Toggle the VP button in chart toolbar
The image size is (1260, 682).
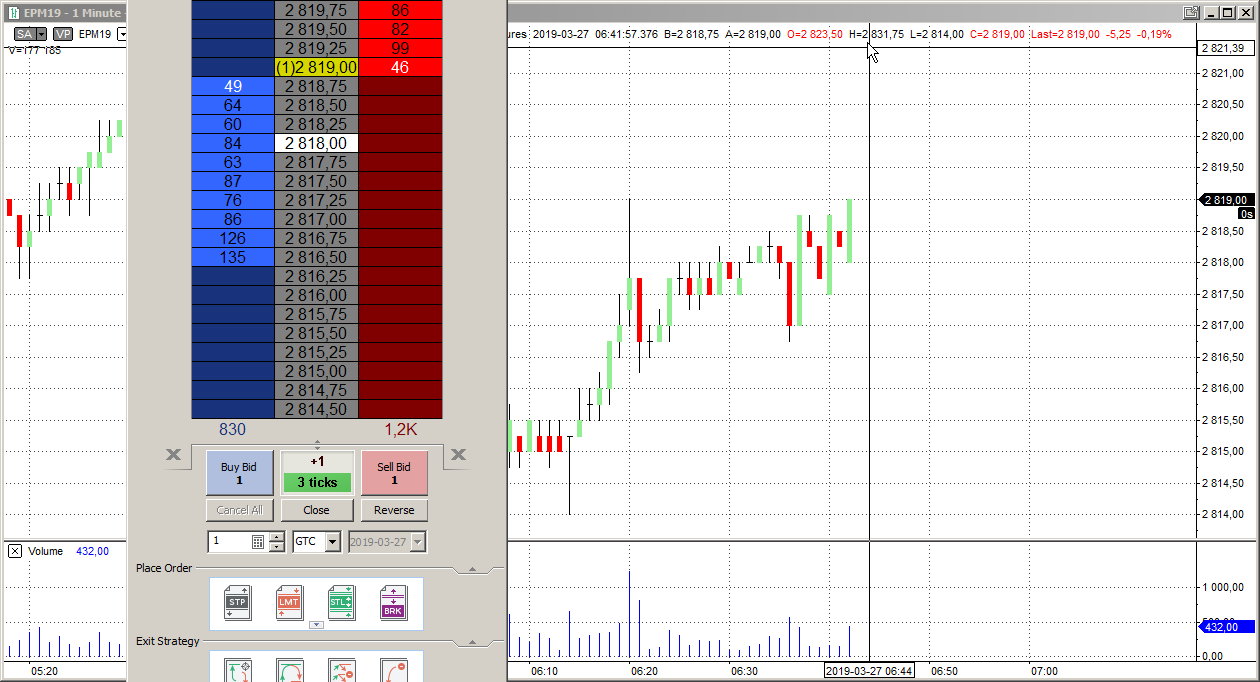(x=63, y=34)
